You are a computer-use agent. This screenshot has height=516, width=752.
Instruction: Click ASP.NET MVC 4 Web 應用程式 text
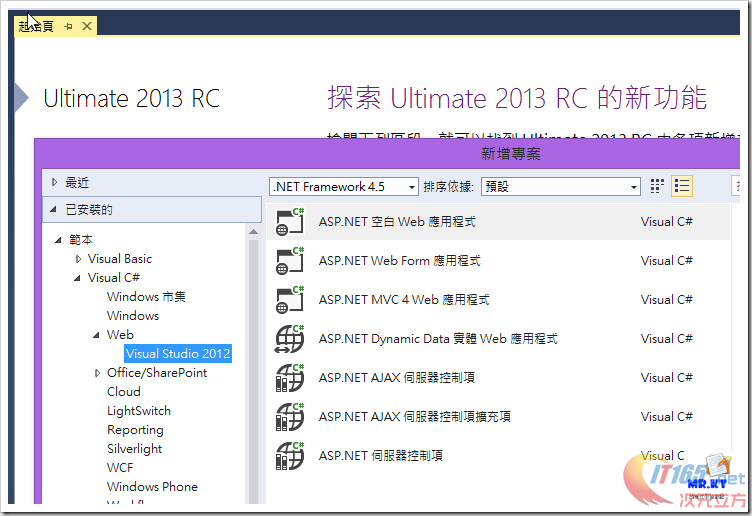click(x=404, y=299)
